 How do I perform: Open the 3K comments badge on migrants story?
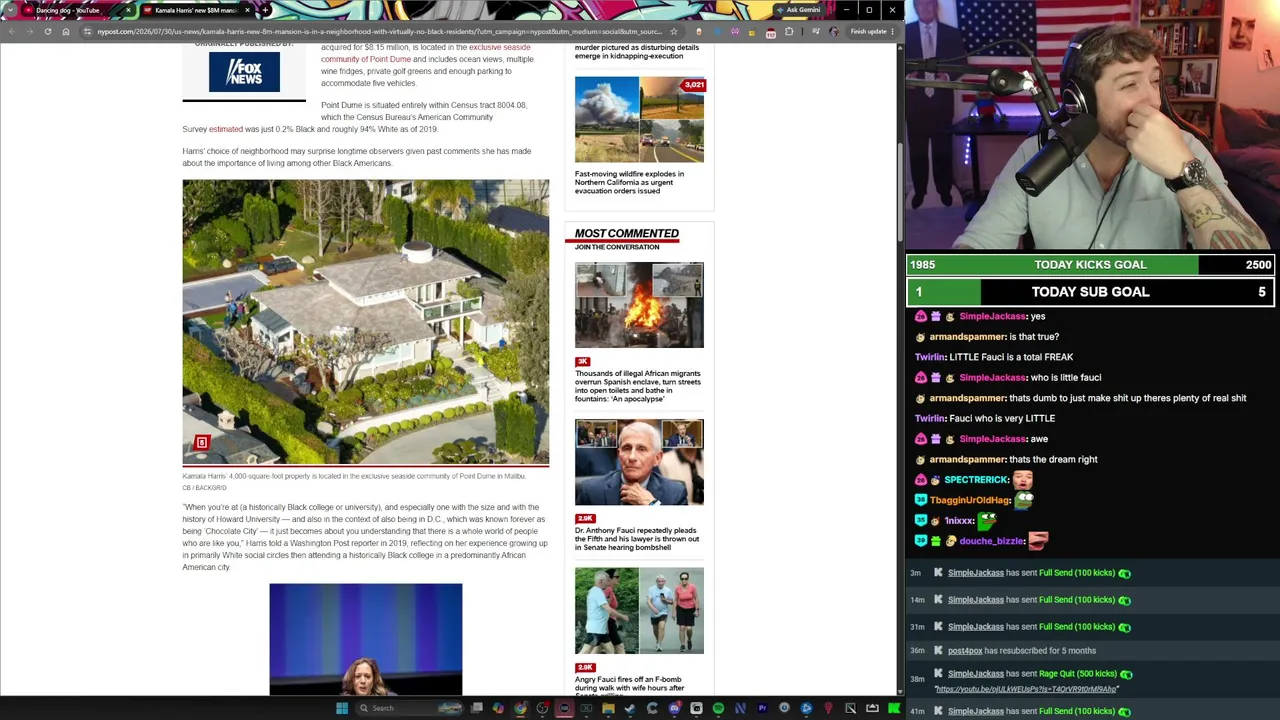583,361
